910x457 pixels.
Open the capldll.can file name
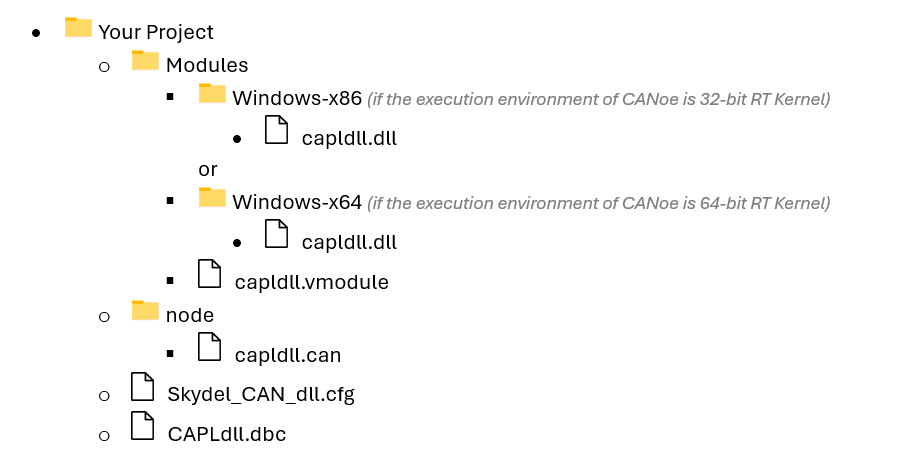(288, 354)
